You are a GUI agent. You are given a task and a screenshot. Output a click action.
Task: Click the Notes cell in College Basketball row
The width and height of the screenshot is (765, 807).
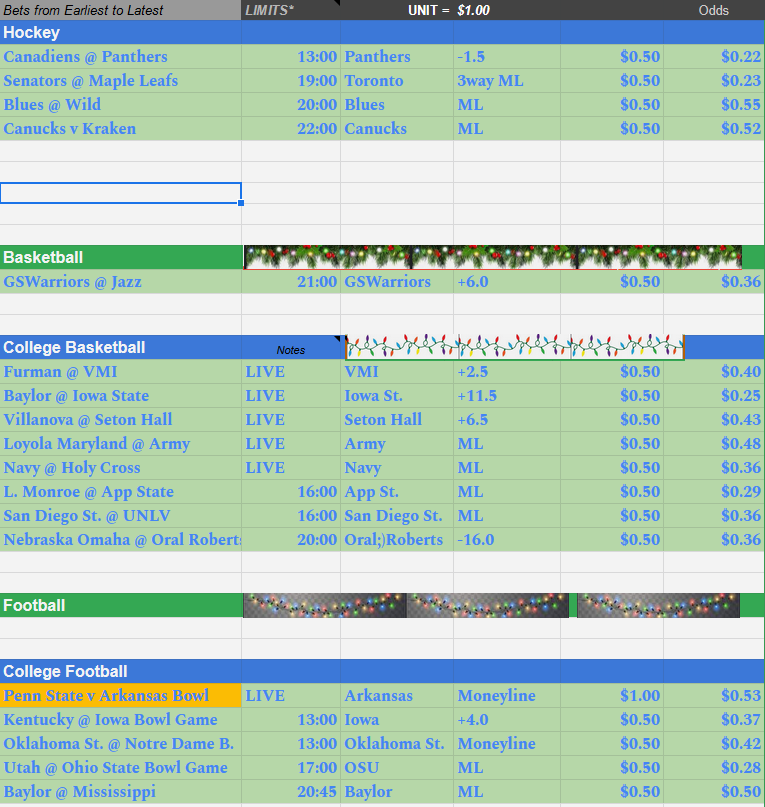point(291,347)
